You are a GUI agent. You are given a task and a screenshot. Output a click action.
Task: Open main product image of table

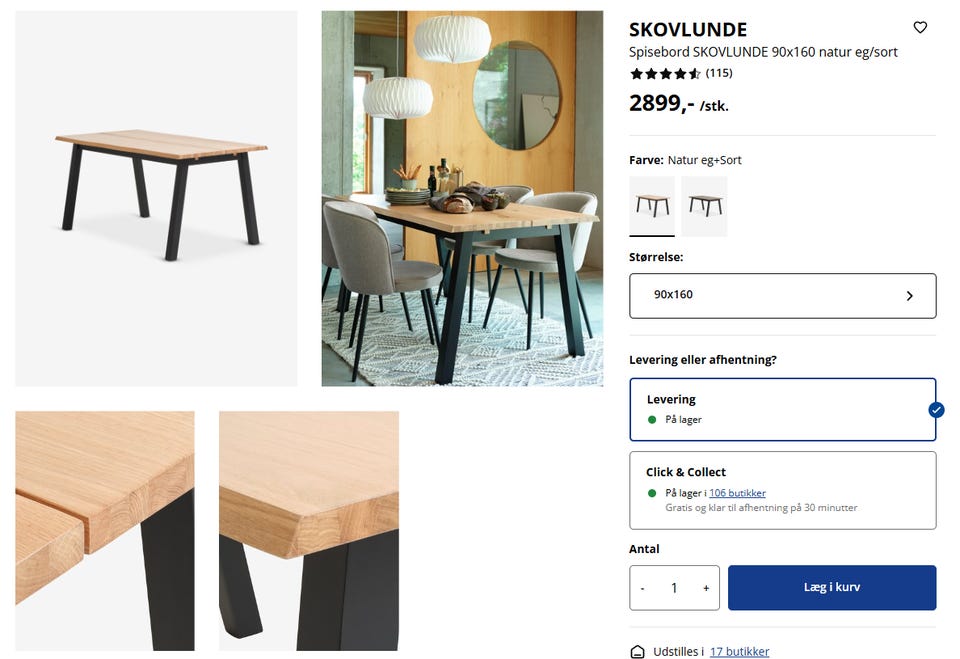tap(156, 198)
